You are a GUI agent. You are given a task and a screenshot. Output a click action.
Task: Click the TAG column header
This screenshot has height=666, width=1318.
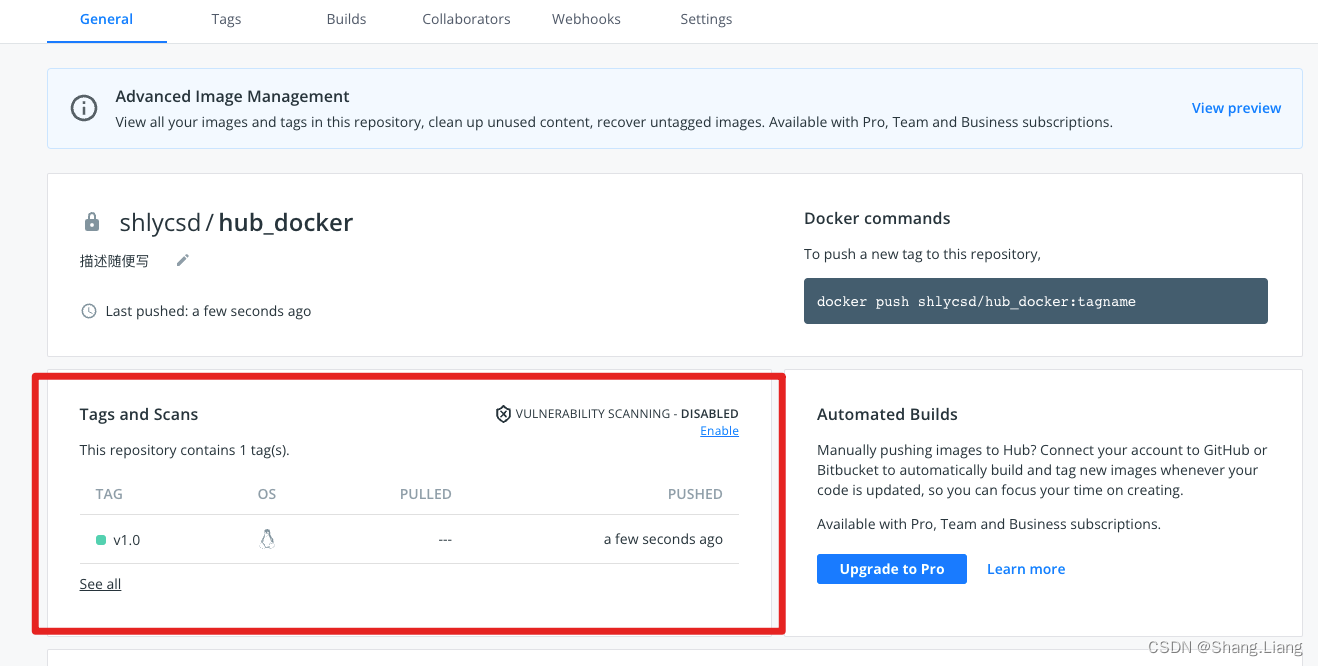click(109, 494)
